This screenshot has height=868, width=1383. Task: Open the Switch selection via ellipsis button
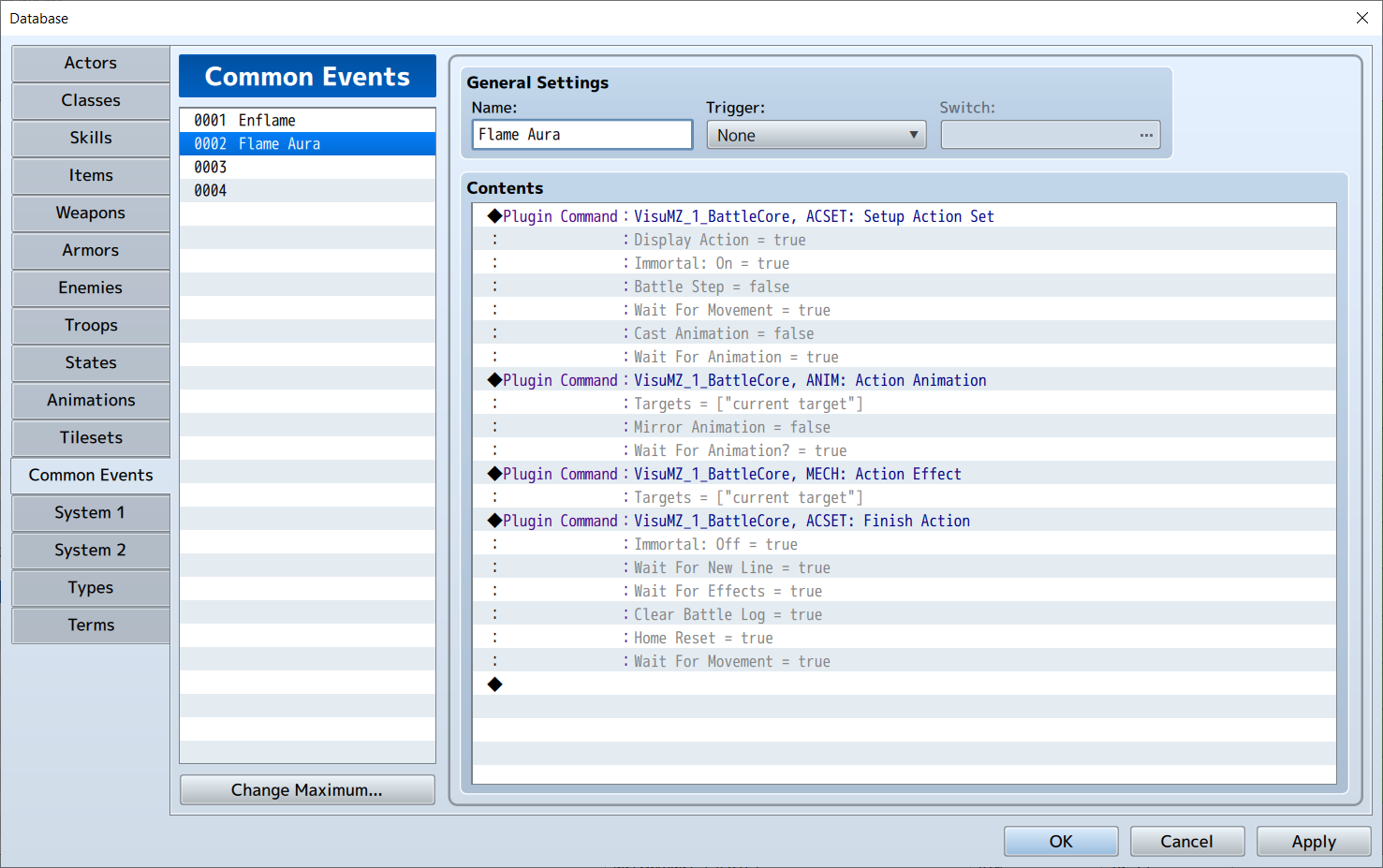(x=1146, y=134)
